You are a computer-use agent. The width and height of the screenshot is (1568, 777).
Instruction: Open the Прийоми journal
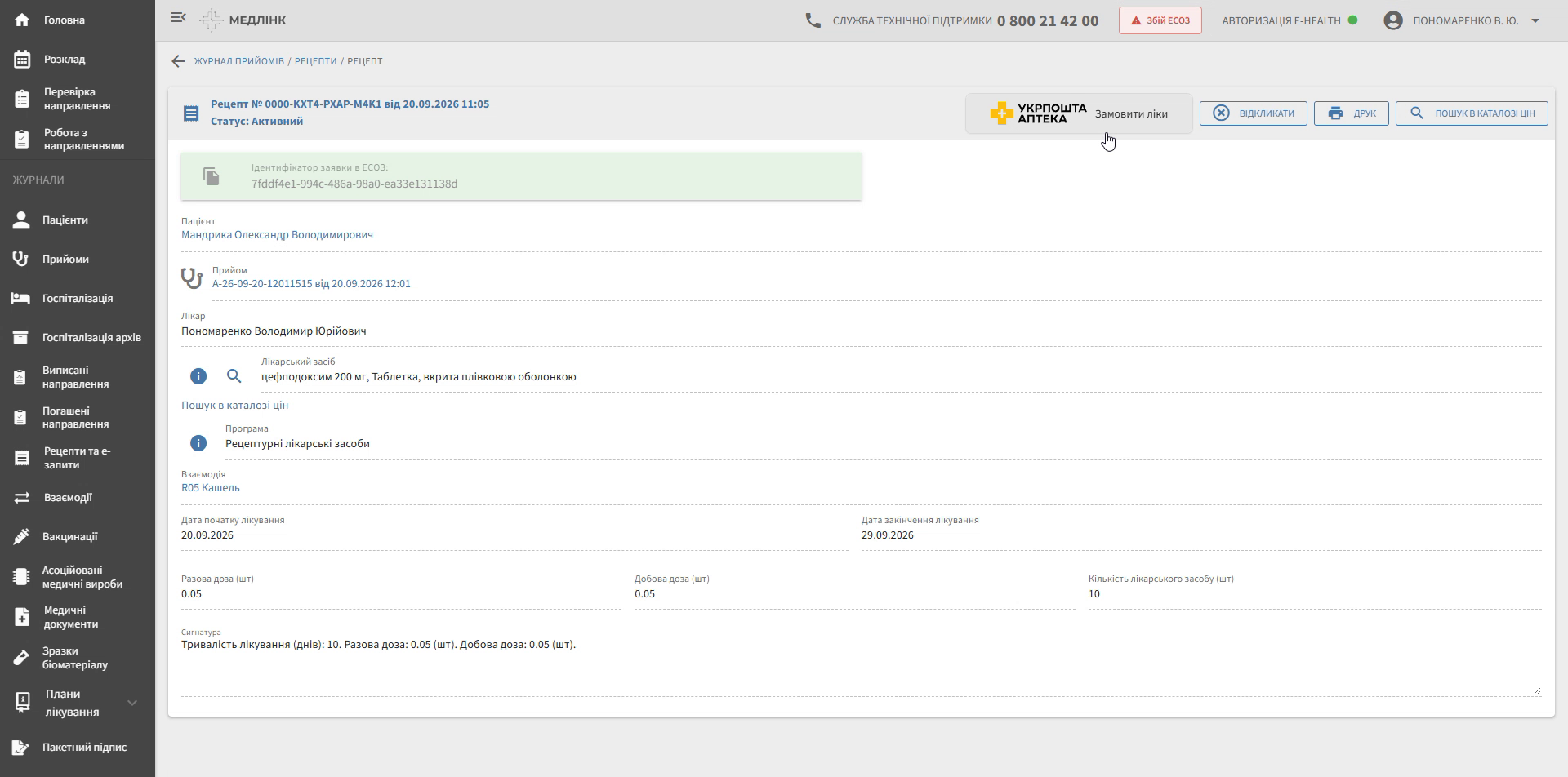pos(78,259)
